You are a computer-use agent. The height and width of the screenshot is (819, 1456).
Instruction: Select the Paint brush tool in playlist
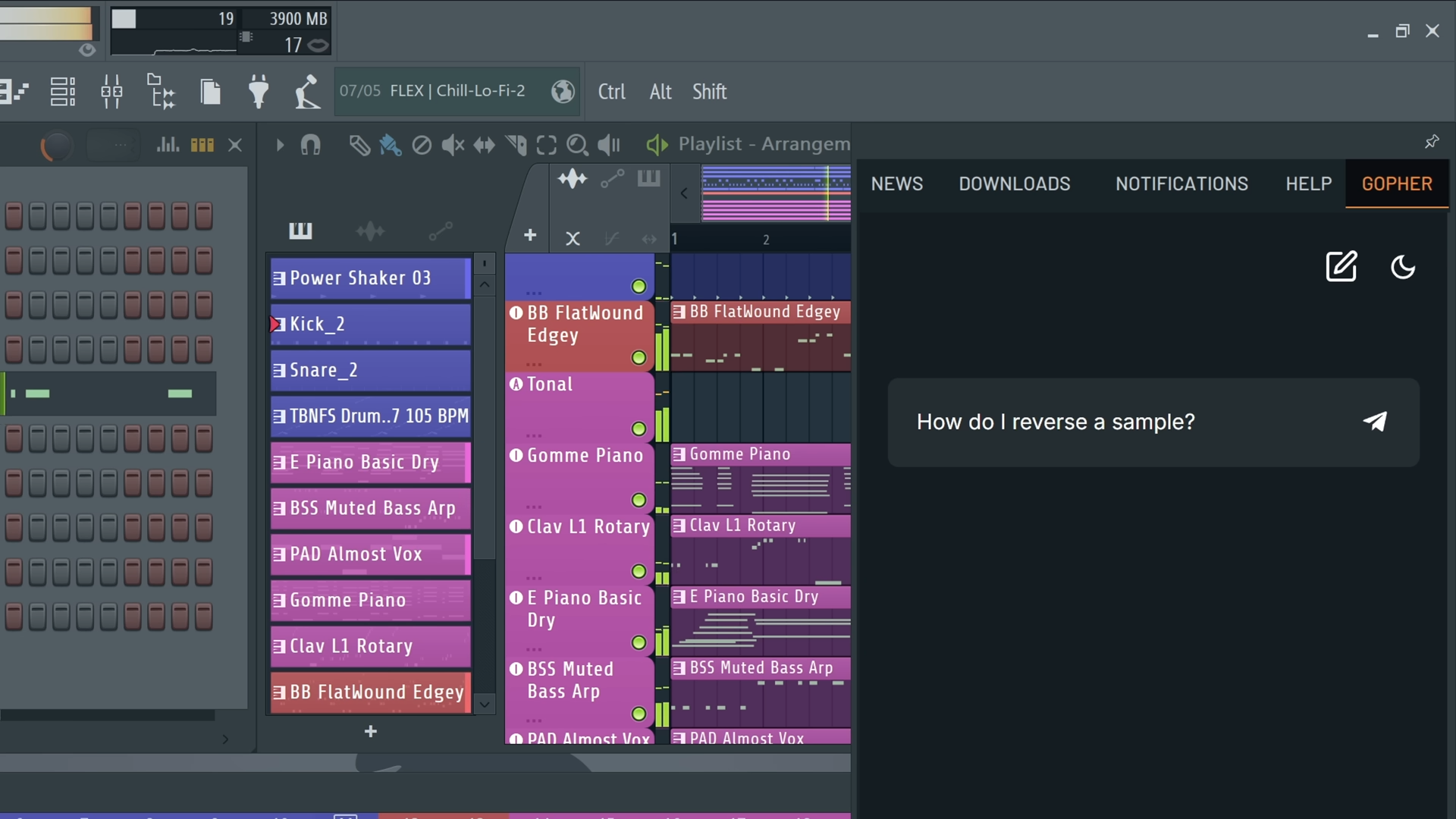(x=391, y=145)
